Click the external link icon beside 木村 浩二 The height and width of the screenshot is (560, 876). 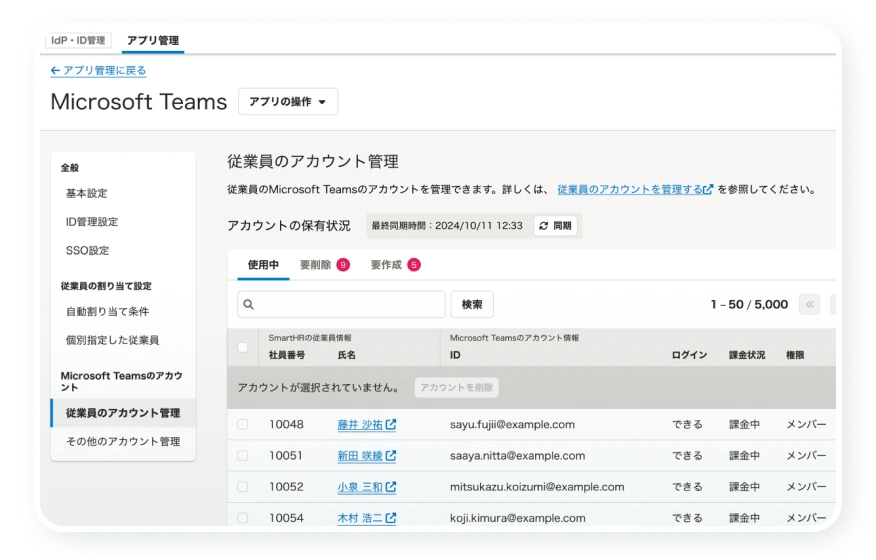coord(391,518)
